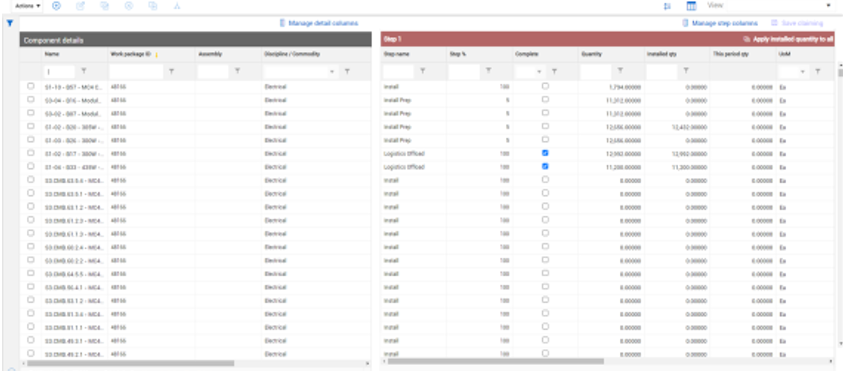Click the Installed qty column header
The height and width of the screenshot is (371, 843).
click(x=661, y=54)
